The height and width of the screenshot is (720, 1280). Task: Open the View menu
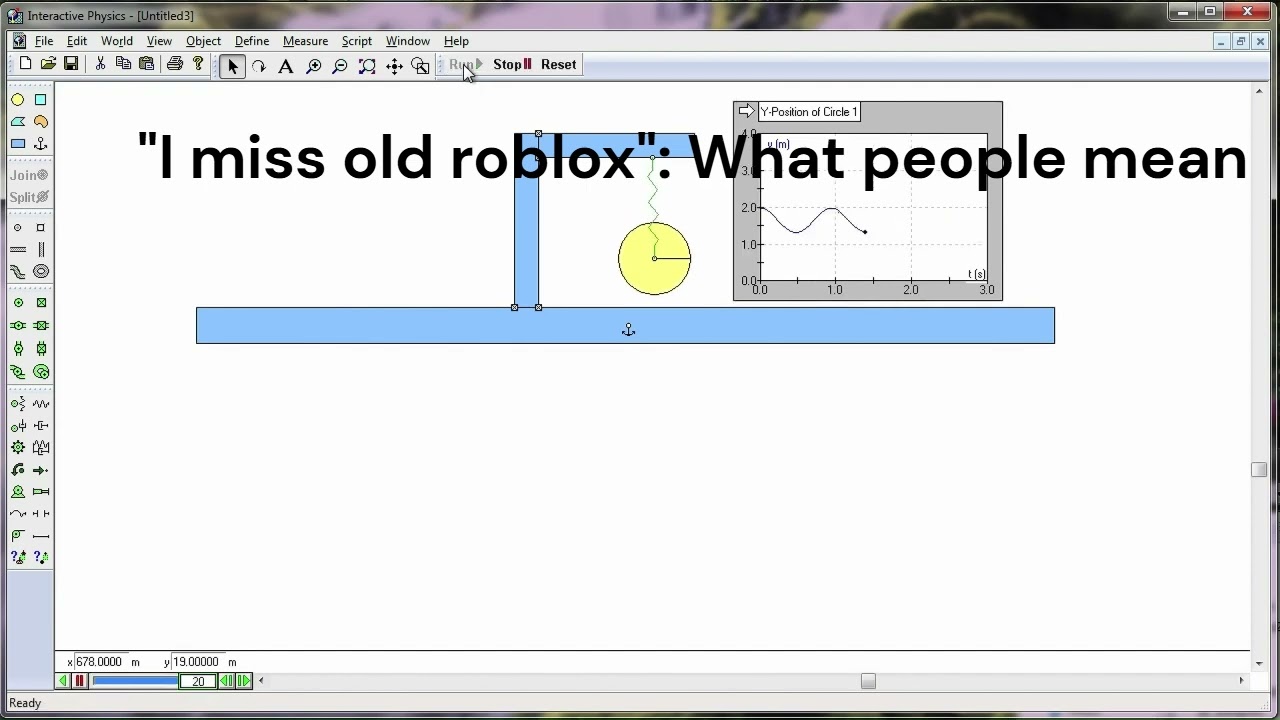[159, 41]
